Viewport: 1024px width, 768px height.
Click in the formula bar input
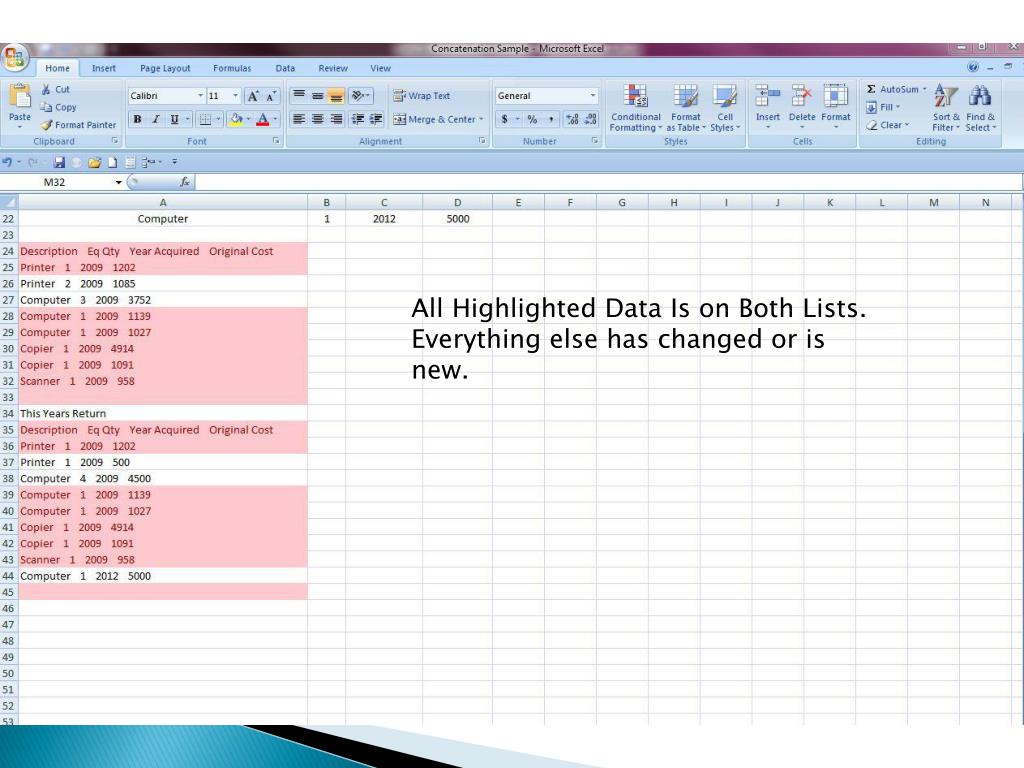pos(607,182)
